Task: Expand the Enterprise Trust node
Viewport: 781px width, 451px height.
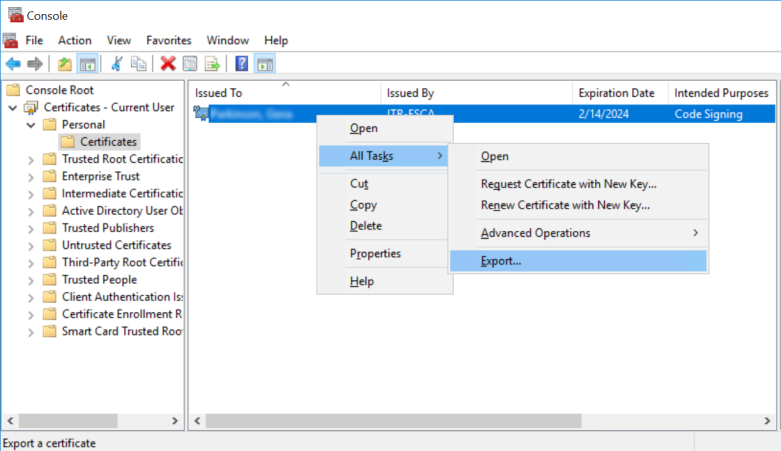Action: (31, 177)
